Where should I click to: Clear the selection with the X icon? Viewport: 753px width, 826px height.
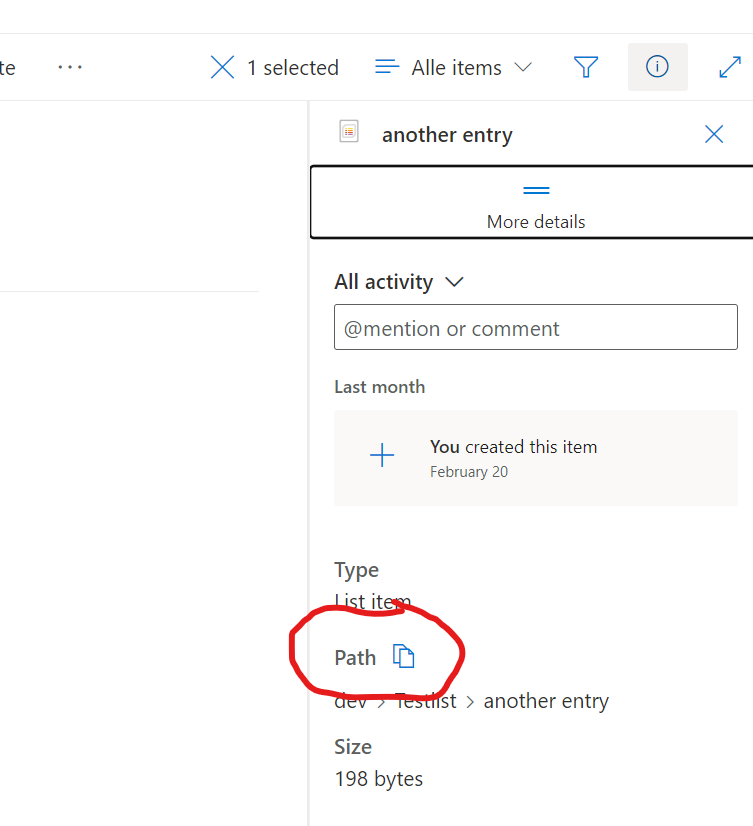click(x=222, y=67)
